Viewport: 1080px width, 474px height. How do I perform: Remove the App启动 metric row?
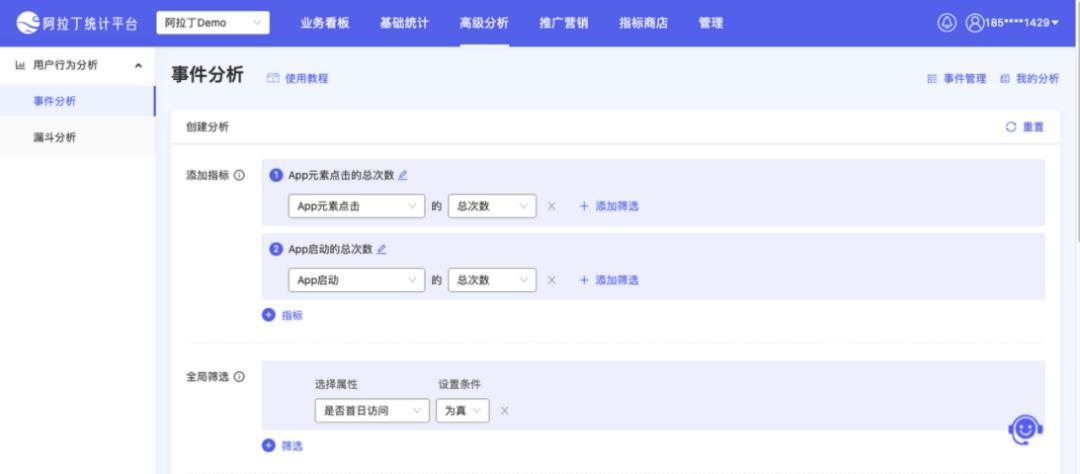tap(551, 280)
